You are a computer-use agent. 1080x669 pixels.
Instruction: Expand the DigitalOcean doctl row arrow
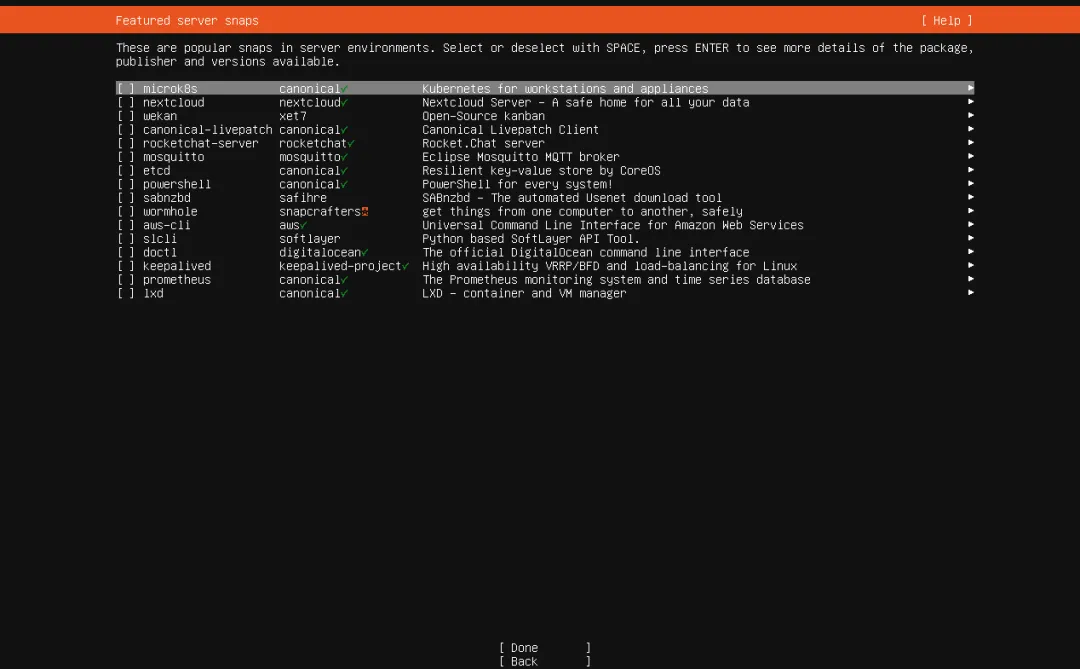[x=970, y=251]
